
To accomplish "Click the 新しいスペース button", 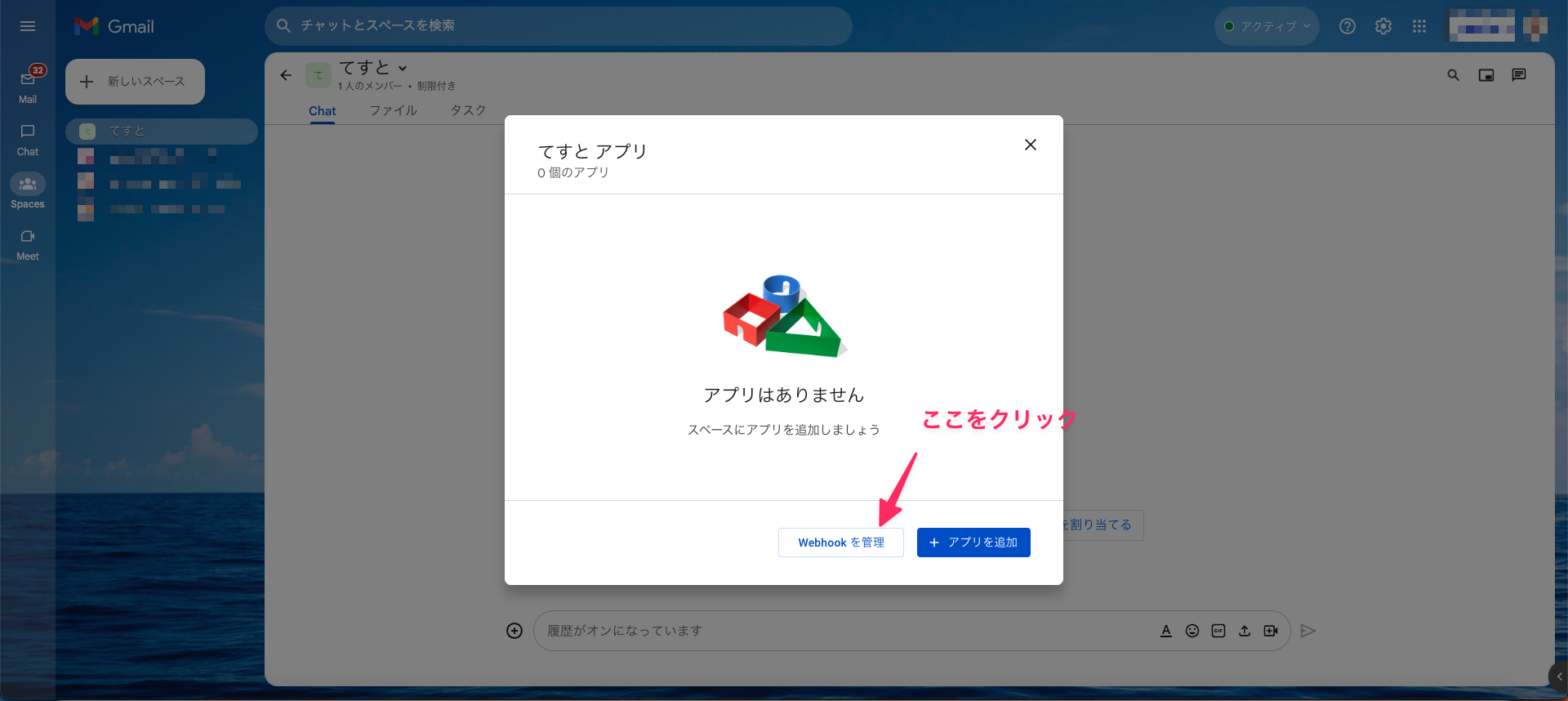I will 135,82.
